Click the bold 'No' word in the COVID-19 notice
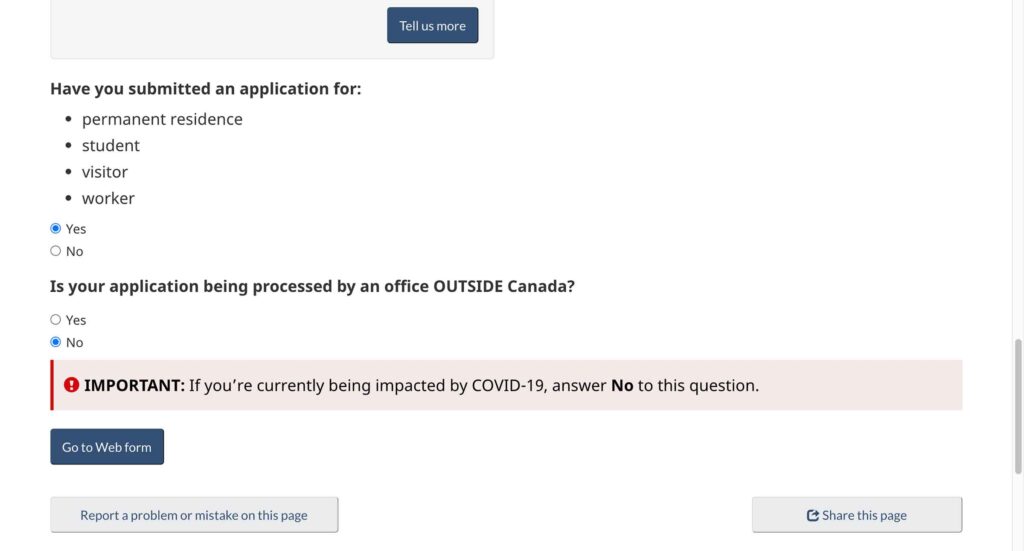This screenshot has height=551, width=1024. click(x=622, y=385)
